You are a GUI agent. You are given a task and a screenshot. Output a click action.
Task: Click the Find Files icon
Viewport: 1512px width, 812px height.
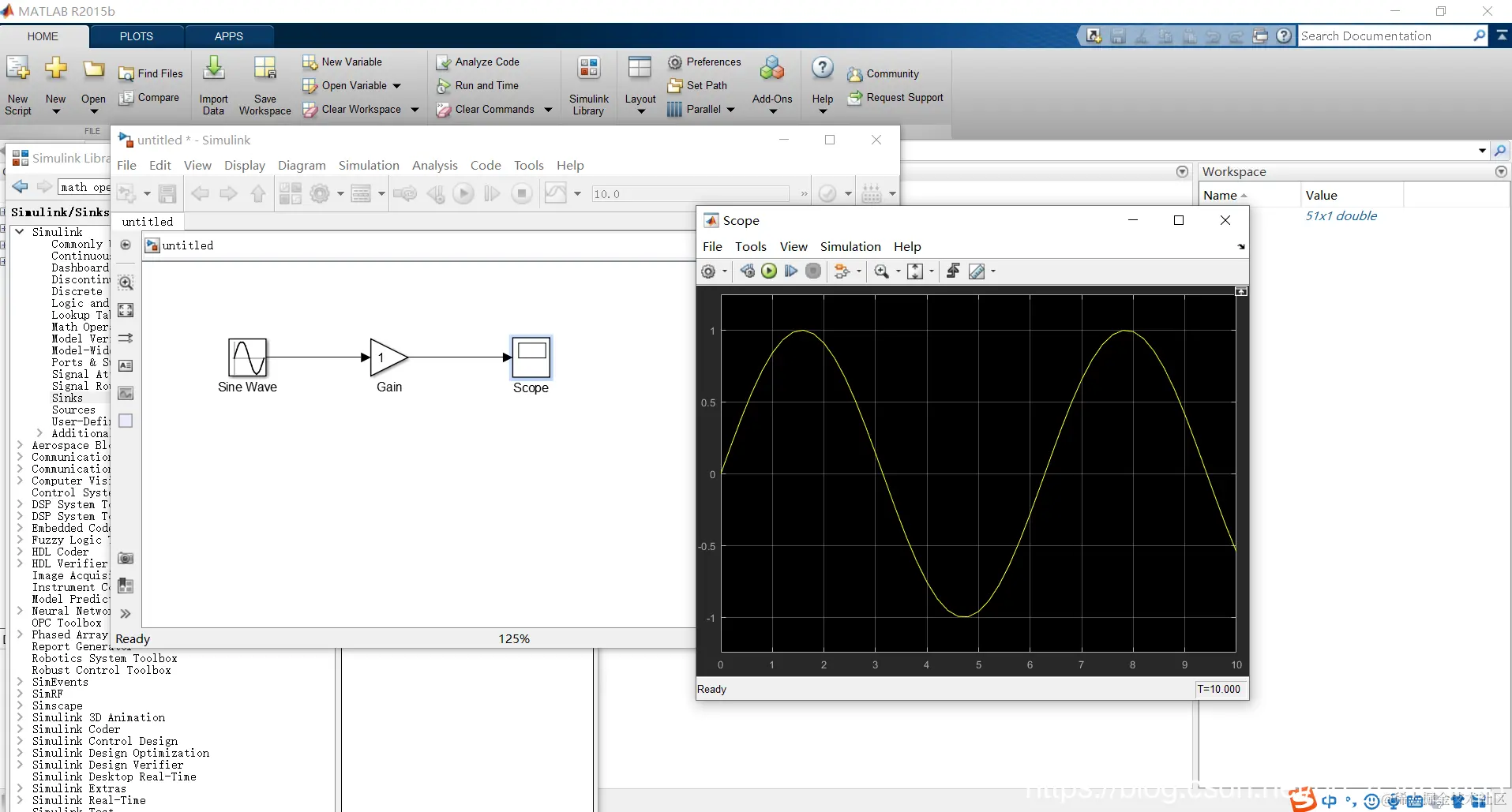[x=126, y=74]
